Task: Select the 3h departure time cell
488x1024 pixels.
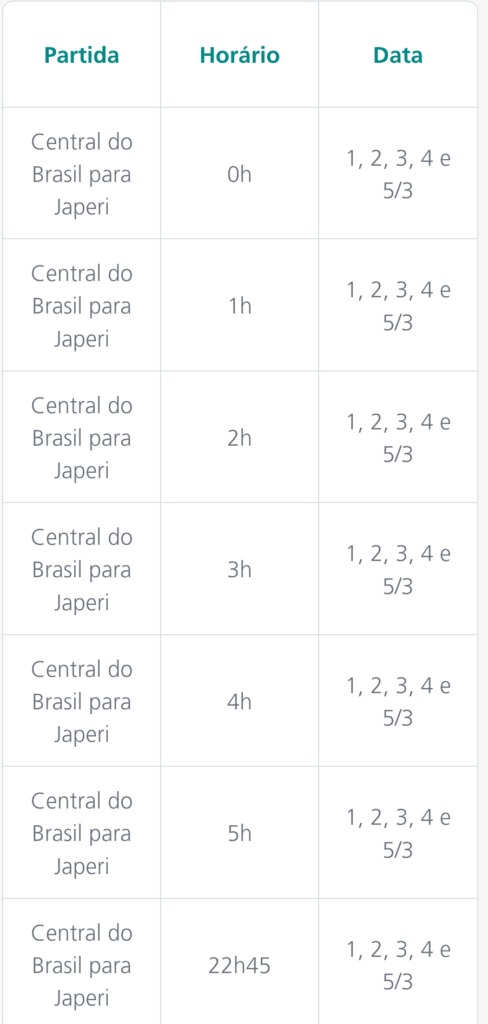Action: (240, 569)
